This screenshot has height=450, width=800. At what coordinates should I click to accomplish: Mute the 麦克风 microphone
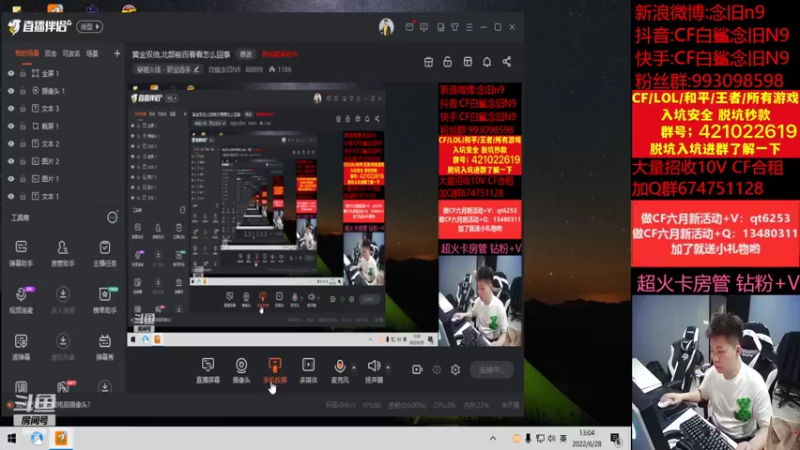[x=339, y=370]
